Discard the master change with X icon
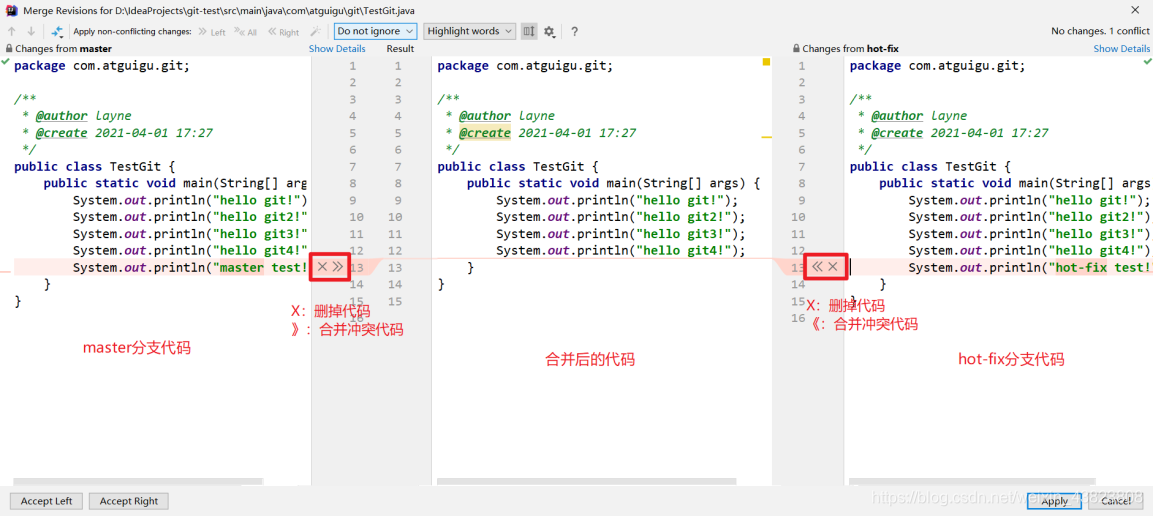This screenshot has width=1153, height=516. pos(322,266)
